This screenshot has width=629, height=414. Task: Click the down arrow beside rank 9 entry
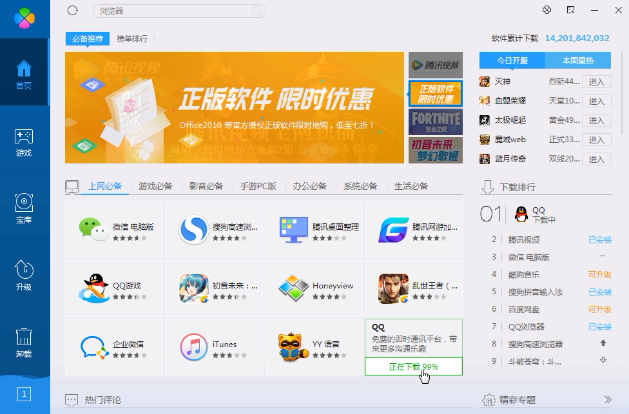(x=603, y=361)
